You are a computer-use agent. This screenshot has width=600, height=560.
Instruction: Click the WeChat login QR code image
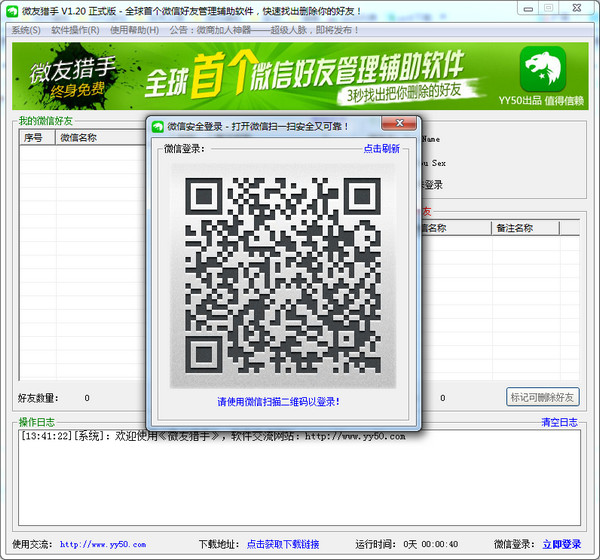tap(283, 276)
